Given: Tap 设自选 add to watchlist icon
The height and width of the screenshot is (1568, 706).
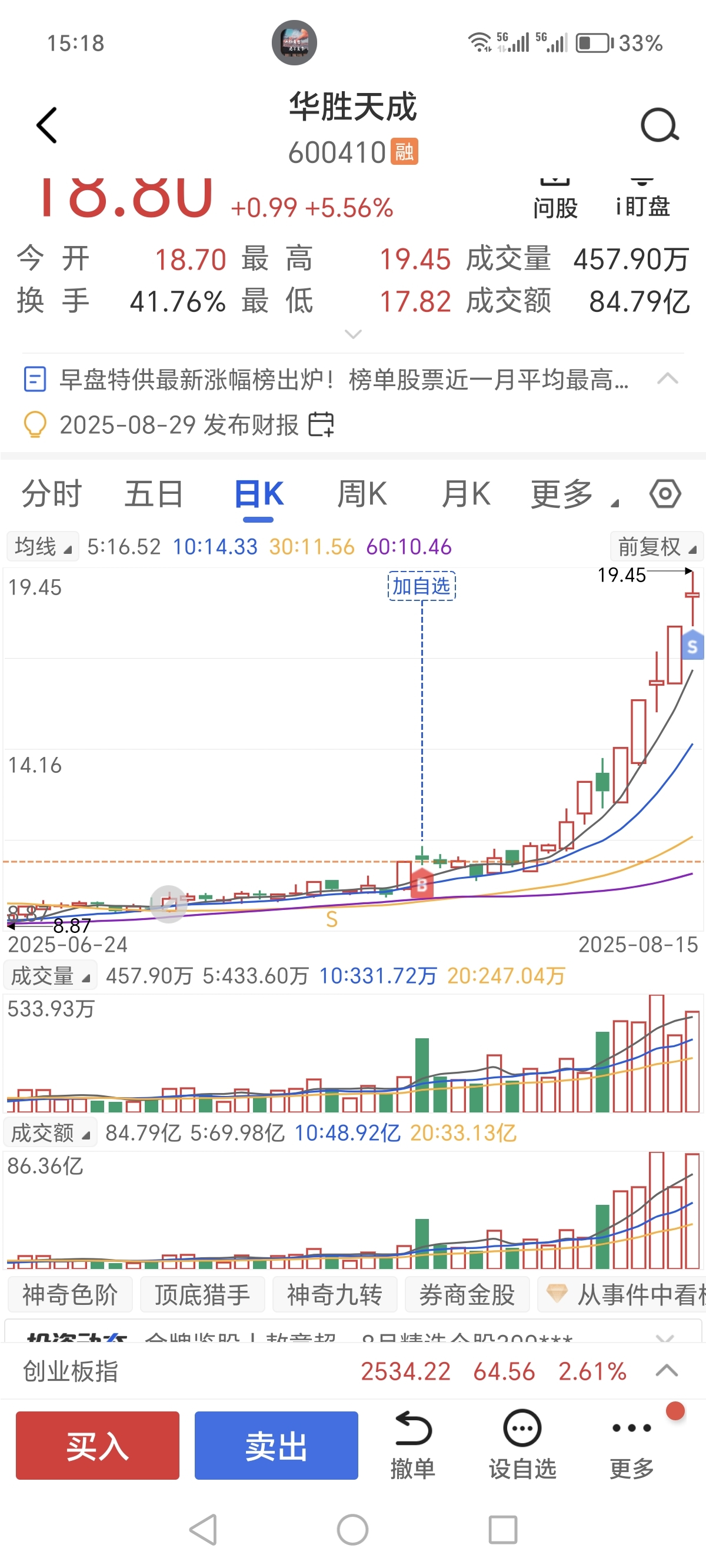Looking at the screenshot, I should click(522, 1445).
